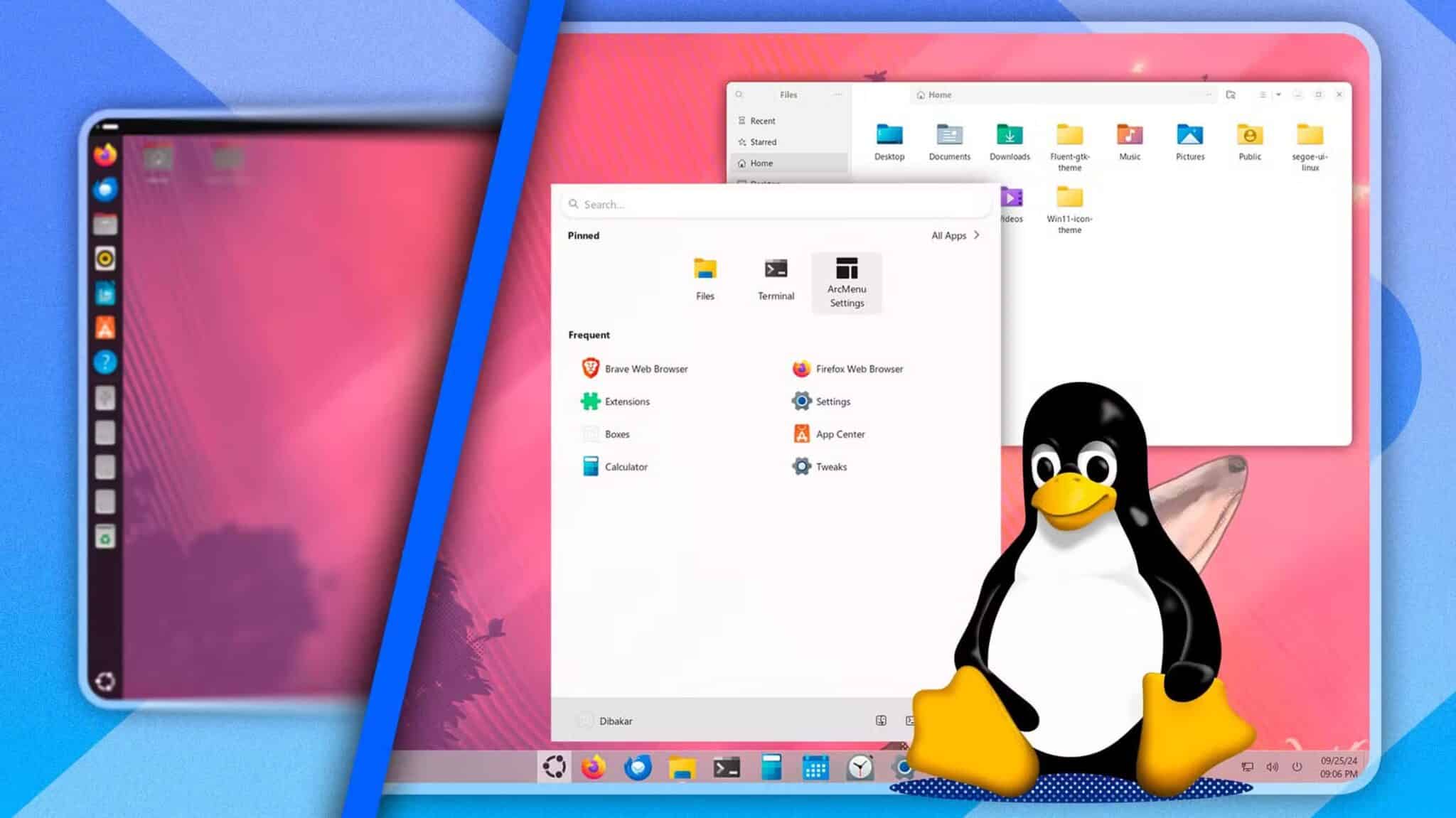The height and width of the screenshot is (818, 1456).
Task: Open the Videos folder in Files
Action: [x=1011, y=205]
